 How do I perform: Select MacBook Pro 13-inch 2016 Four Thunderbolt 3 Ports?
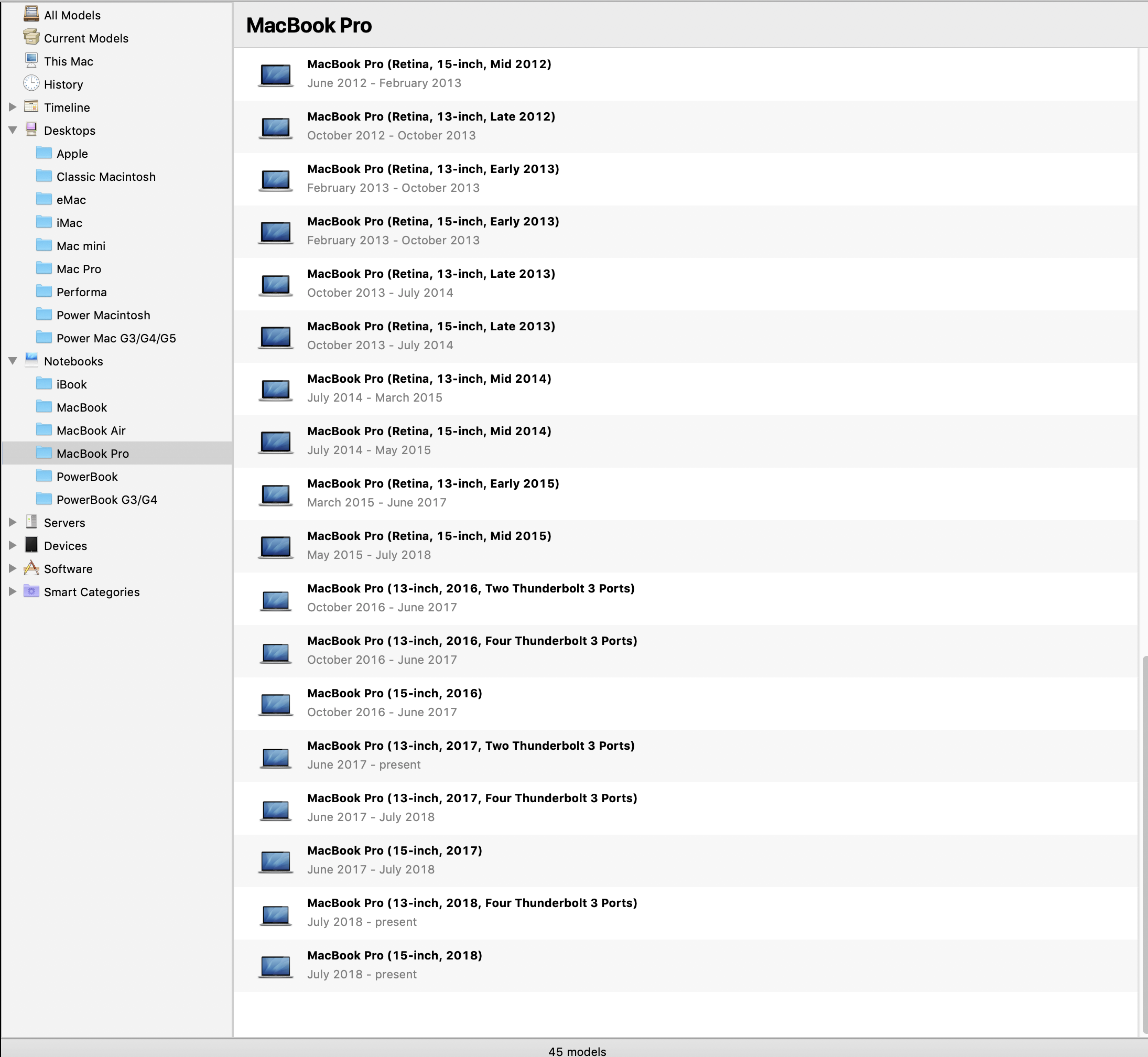pyautogui.click(x=685, y=652)
